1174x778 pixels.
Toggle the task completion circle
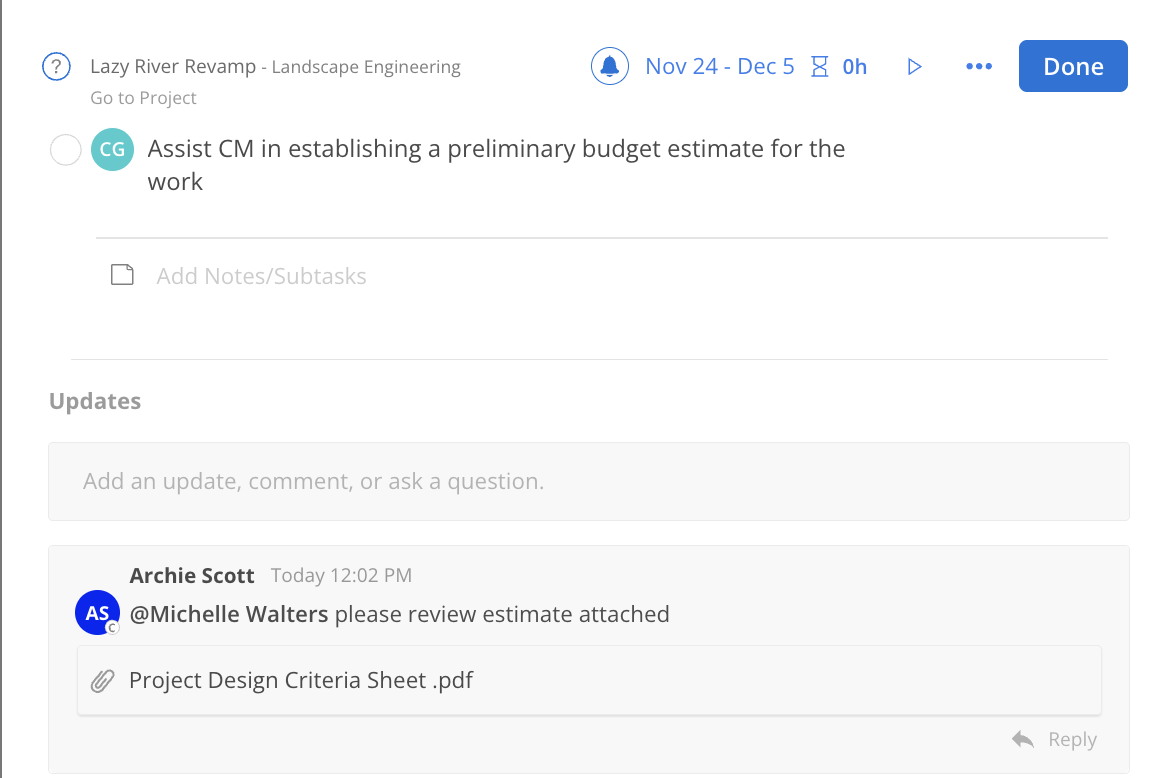click(x=65, y=151)
